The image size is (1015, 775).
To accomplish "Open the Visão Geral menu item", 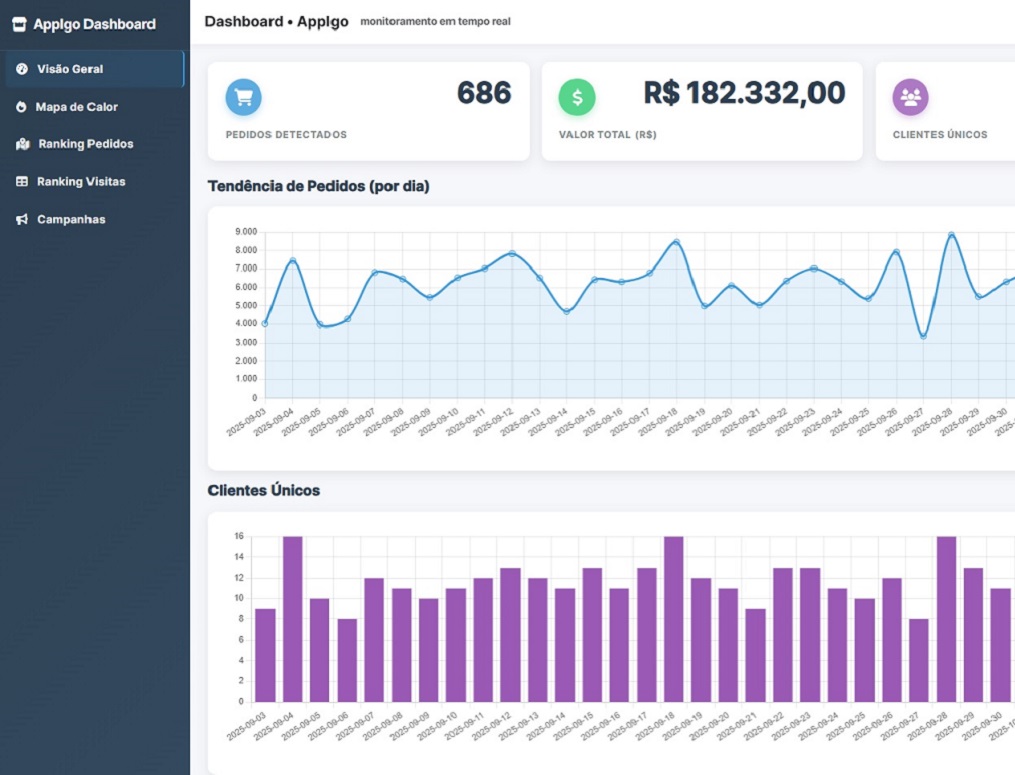I will click(x=70, y=69).
